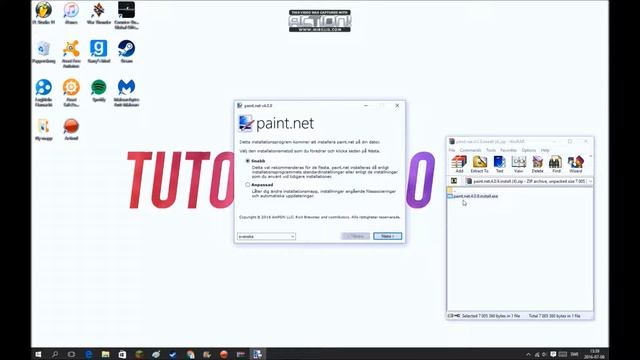Go up one level in WinRAR
This screenshot has height=360, width=640.
[454, 181]
